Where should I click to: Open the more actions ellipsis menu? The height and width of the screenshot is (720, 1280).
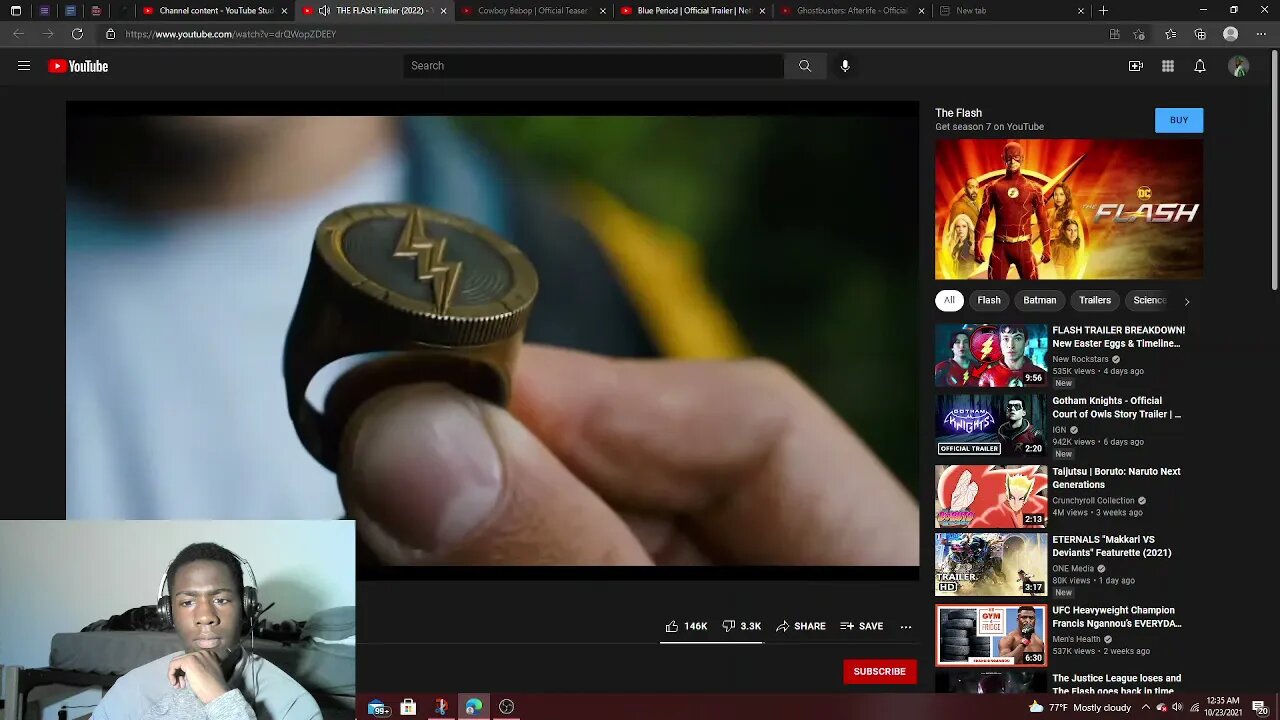click(906, 626)
